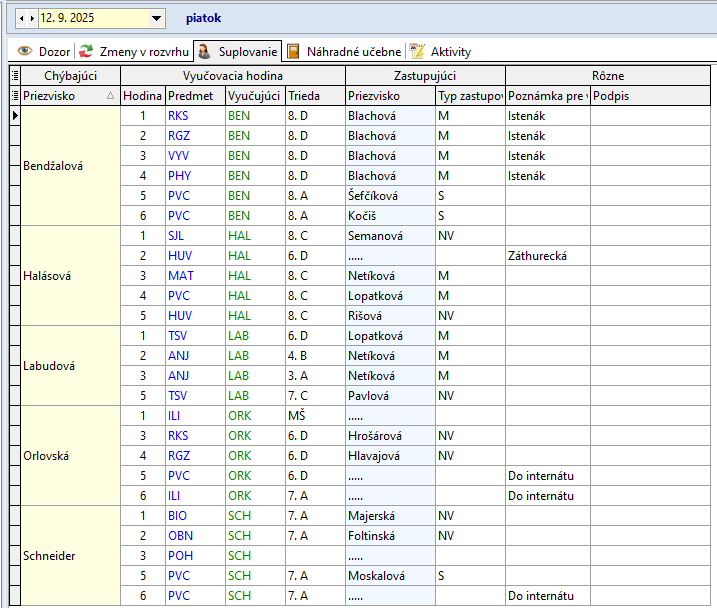Screen dimensions: 717x608
Task: Click the Kočiš substitute cell
Action: (391, 216)
